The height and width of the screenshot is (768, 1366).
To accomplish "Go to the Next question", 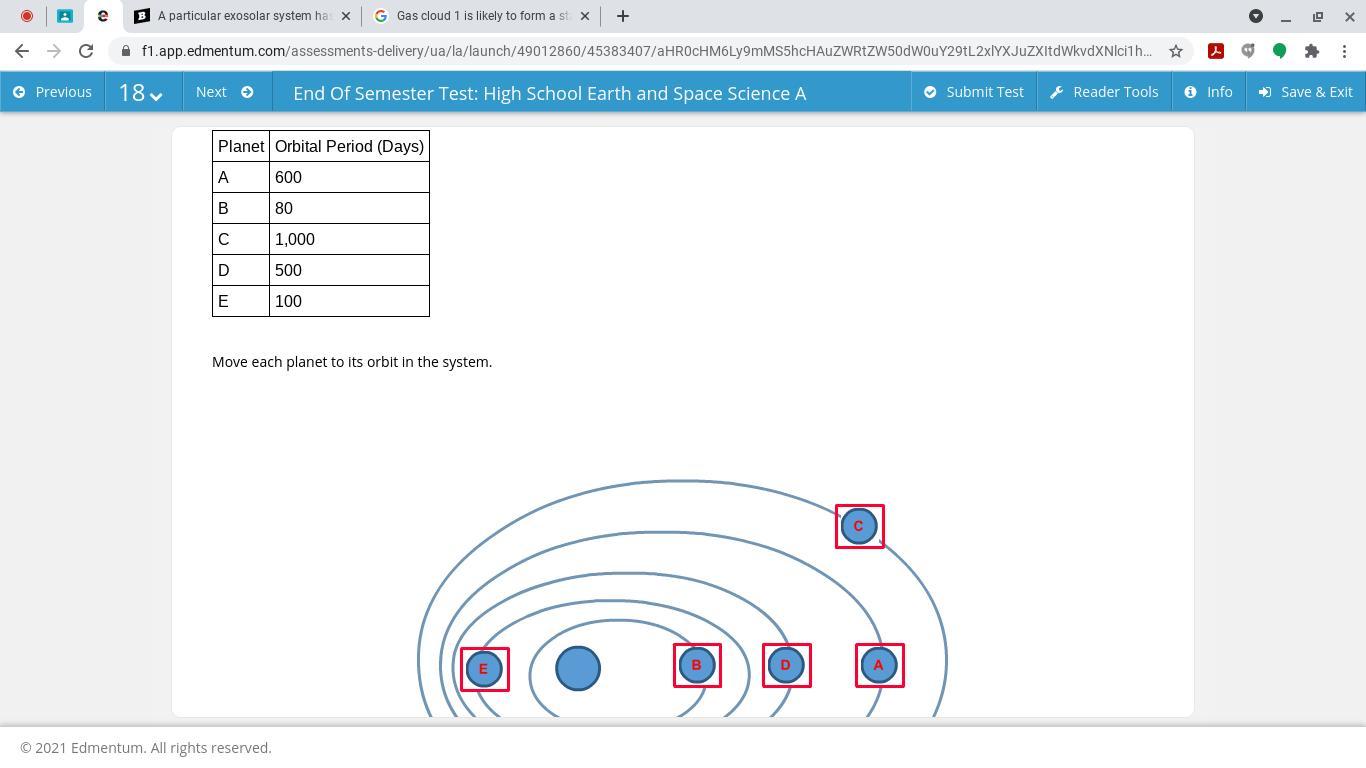I will 225,92.
